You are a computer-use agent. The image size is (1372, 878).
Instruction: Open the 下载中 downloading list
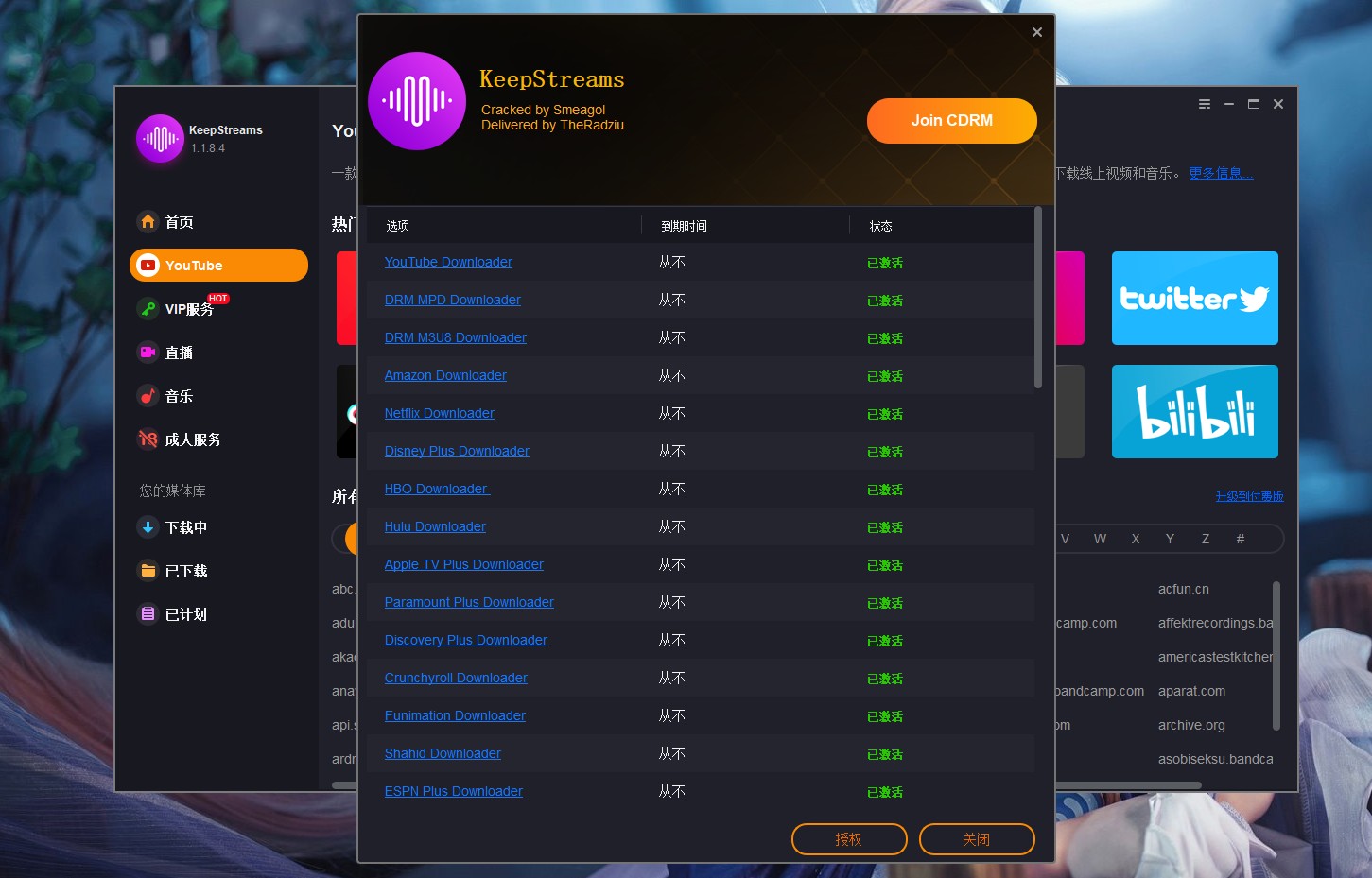[x=186, y=527]
